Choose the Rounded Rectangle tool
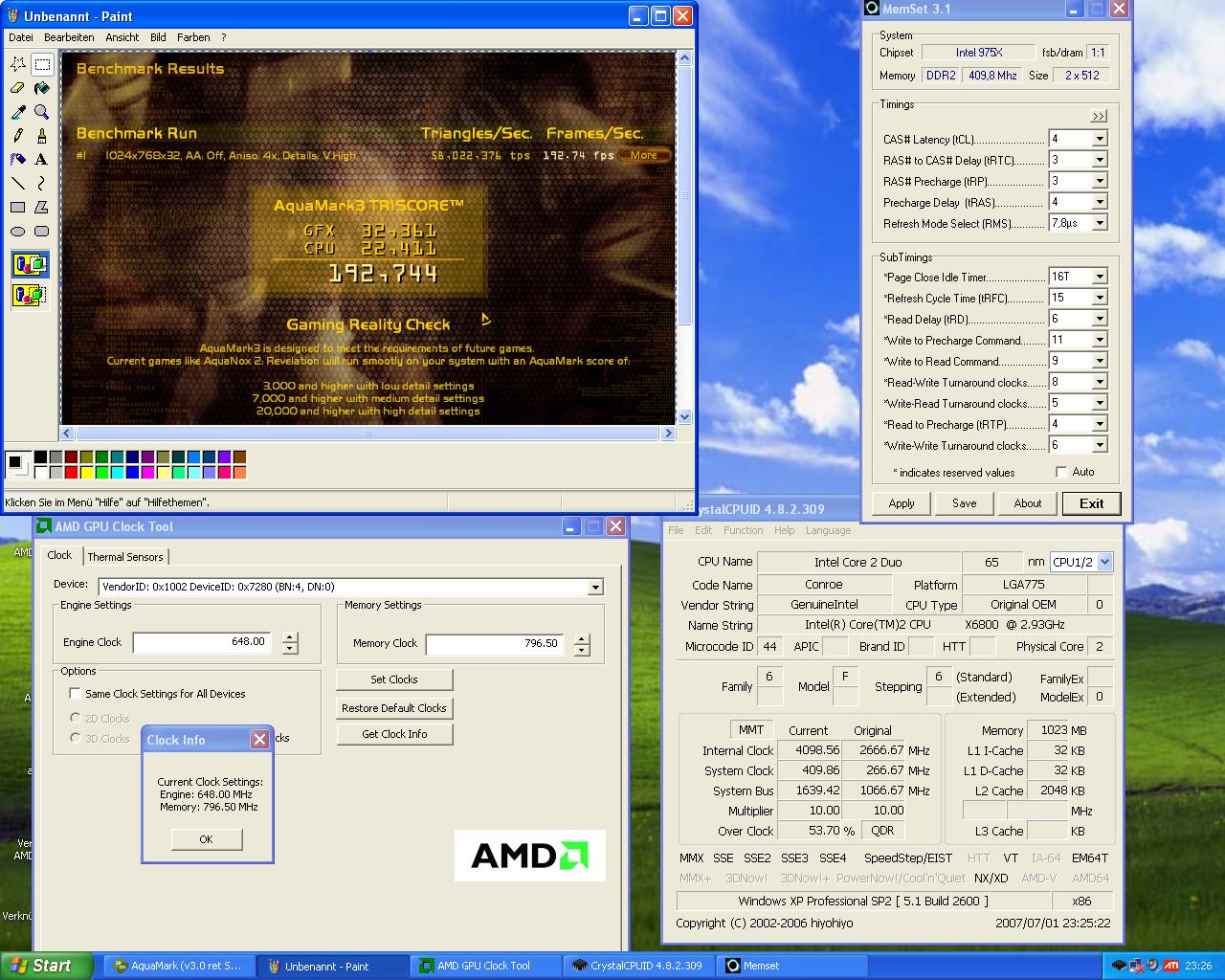Viewport: 1225px width, 980px height. coord(42,231)
